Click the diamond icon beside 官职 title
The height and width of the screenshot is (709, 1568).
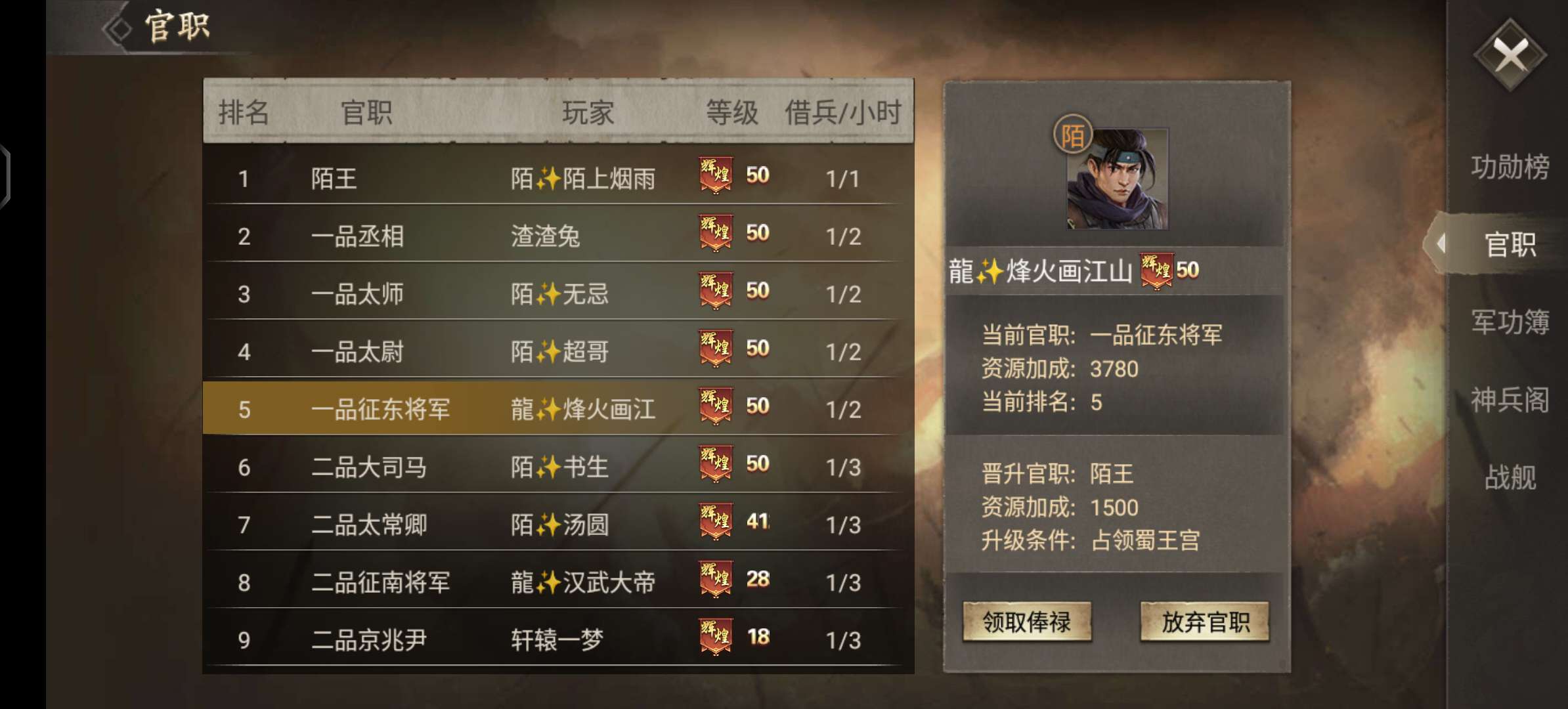coord(120,29)
